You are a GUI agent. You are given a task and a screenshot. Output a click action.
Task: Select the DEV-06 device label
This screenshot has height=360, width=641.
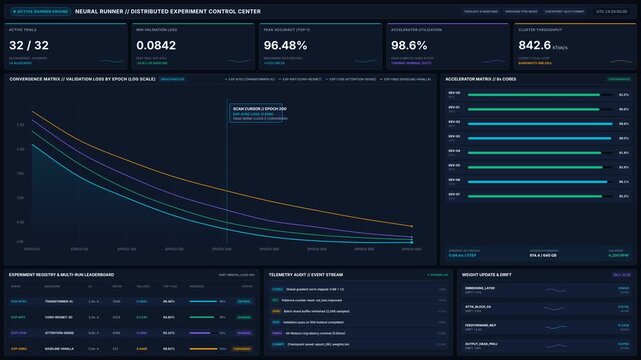454,180
